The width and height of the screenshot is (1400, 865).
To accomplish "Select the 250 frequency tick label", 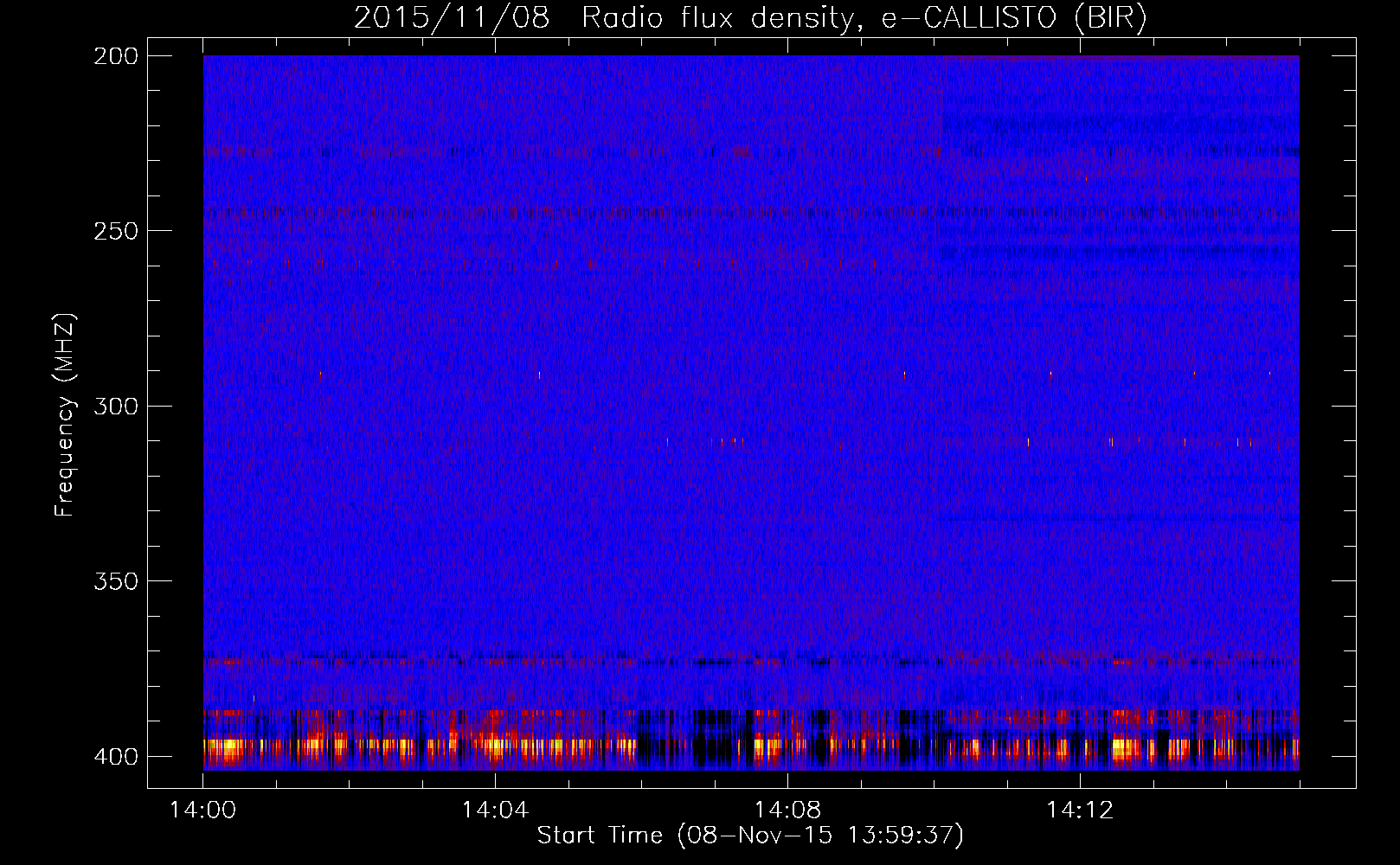I will pyautogui.click(x=115, y=231).
